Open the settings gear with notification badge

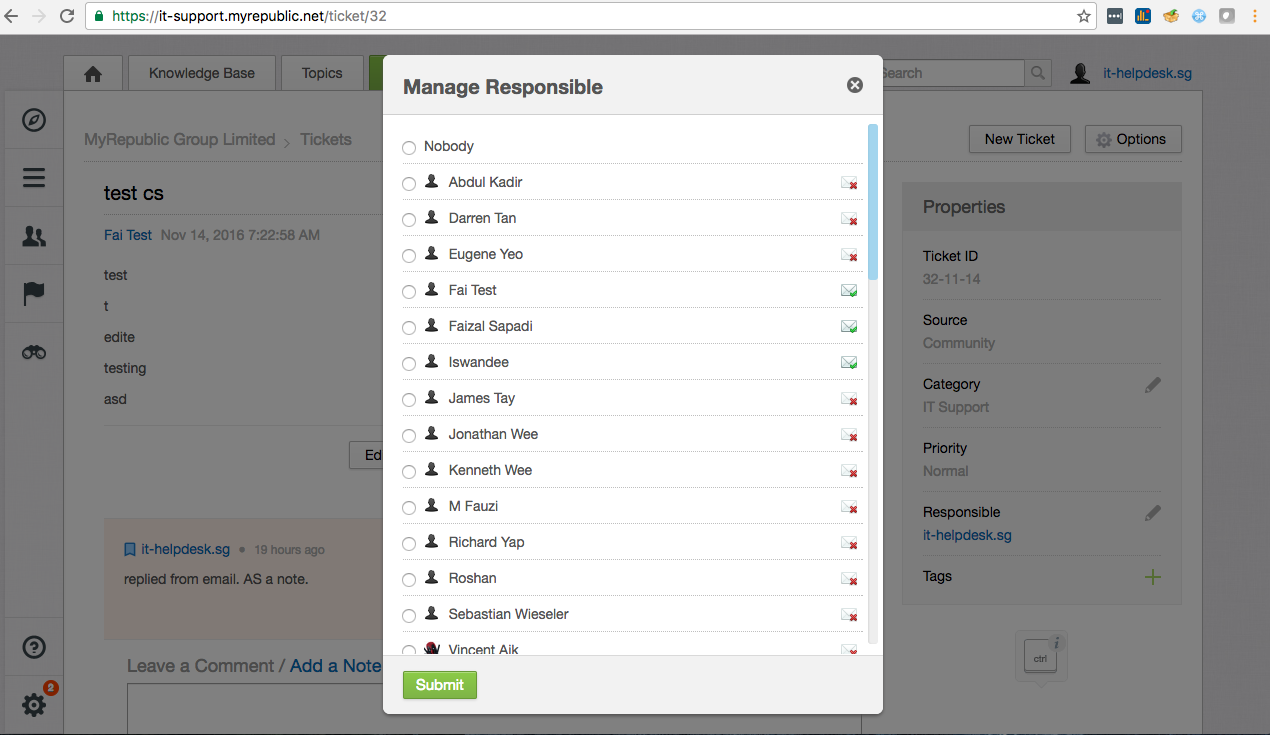34,705
